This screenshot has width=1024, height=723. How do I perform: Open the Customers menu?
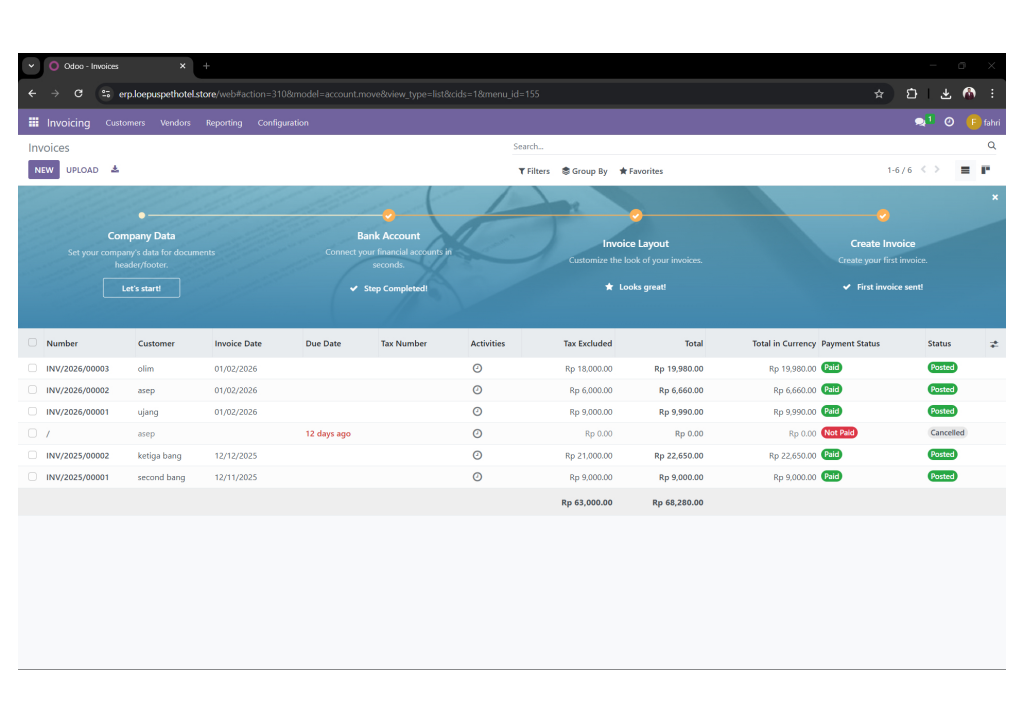(x=125, y=123)
